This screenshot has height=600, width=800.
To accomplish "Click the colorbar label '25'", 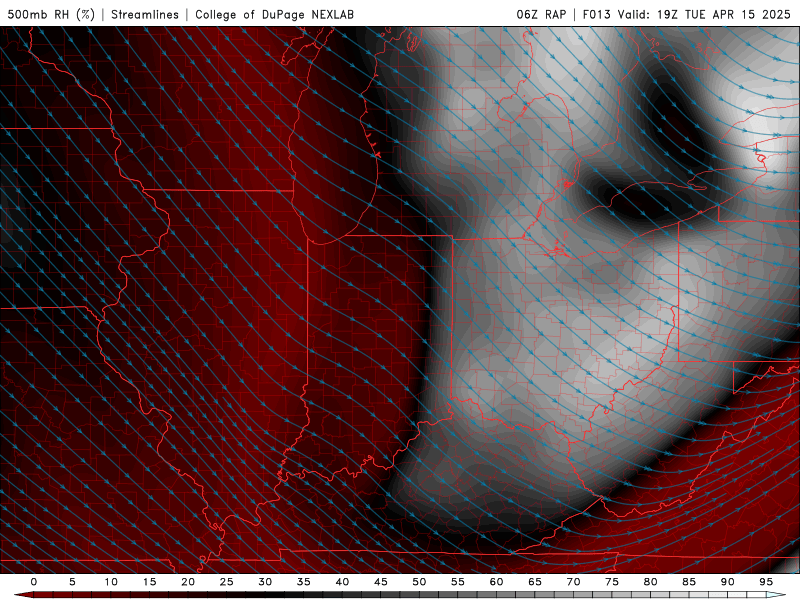I will pyautogui.click(x=227, y=582).
